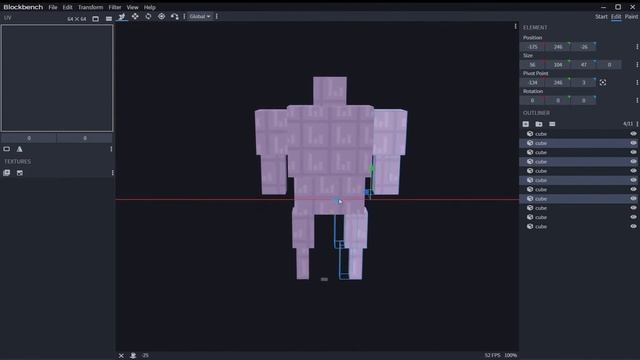Toggle visibility of the fifth cube in Outliner
Screen dimensions: 640x360
point(633,171)
